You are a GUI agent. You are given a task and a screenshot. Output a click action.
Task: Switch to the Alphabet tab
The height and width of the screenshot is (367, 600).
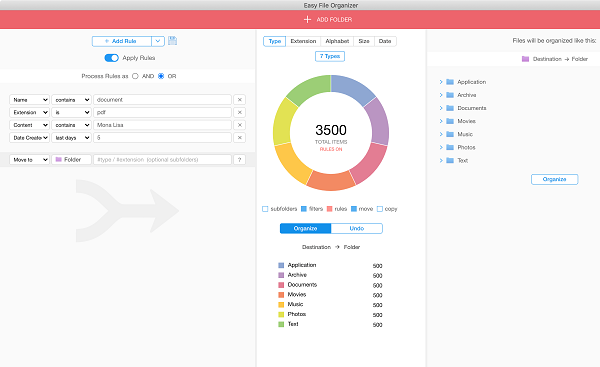pyautogui.click(x=337, y=41)
